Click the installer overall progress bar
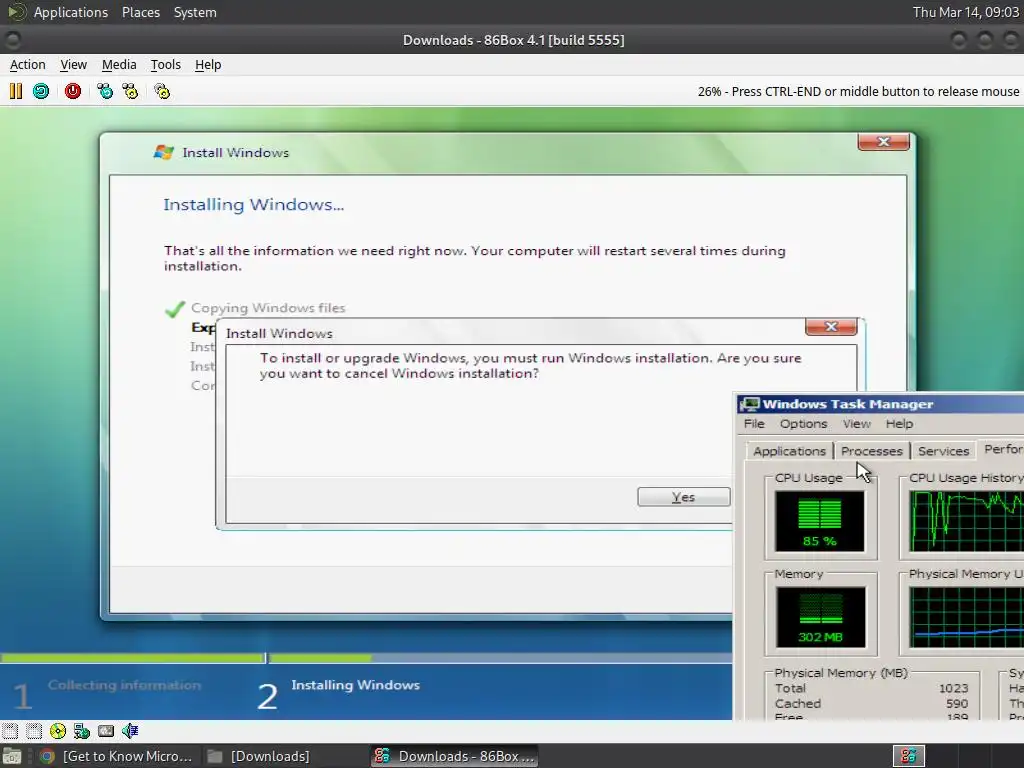The height and width of the screenshot is (768, 1024). (366, 658)
